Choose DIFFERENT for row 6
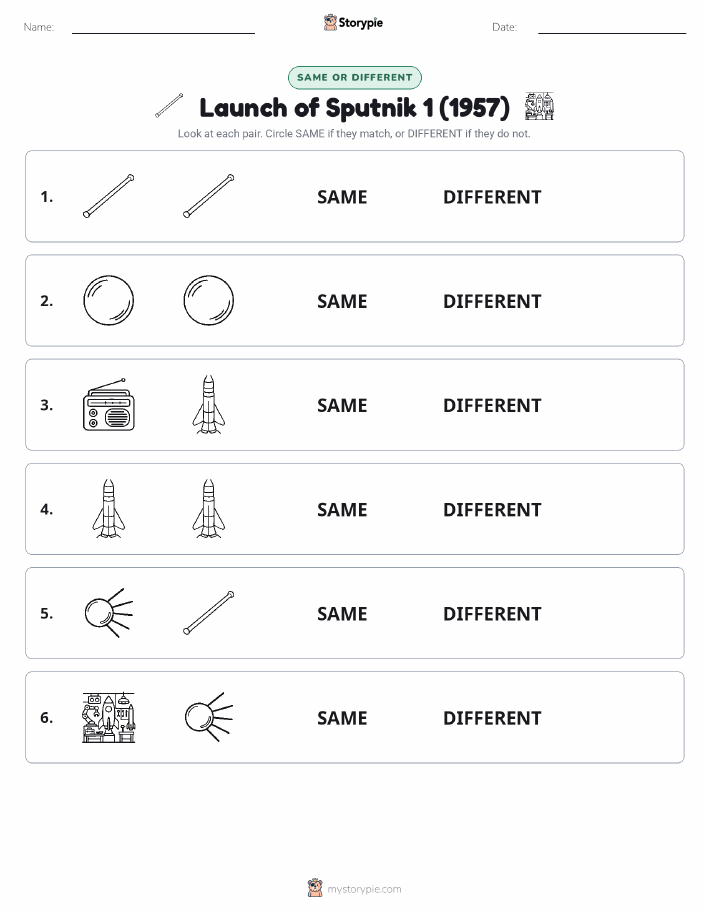 pos(492,718)
